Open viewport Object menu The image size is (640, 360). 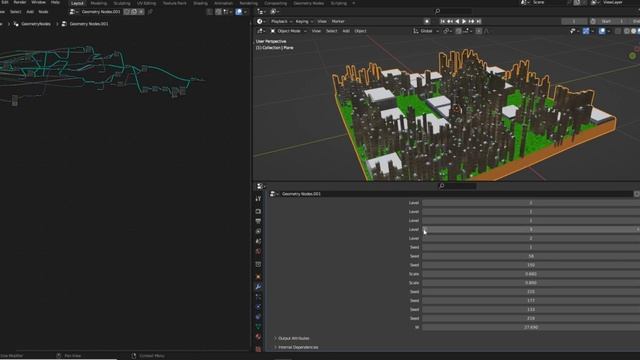point(360,31)
